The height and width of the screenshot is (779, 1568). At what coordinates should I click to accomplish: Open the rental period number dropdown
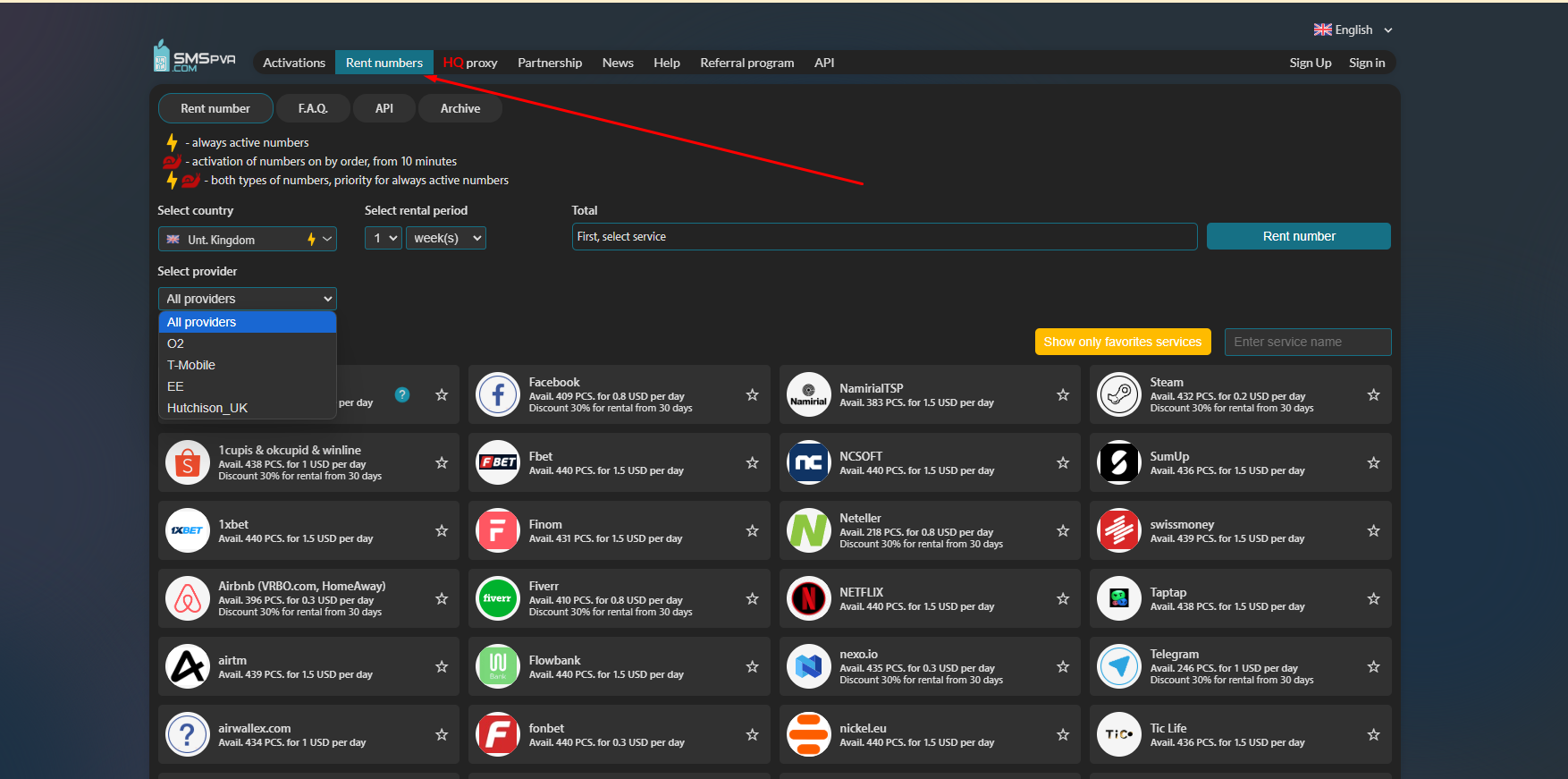point(383,238)
